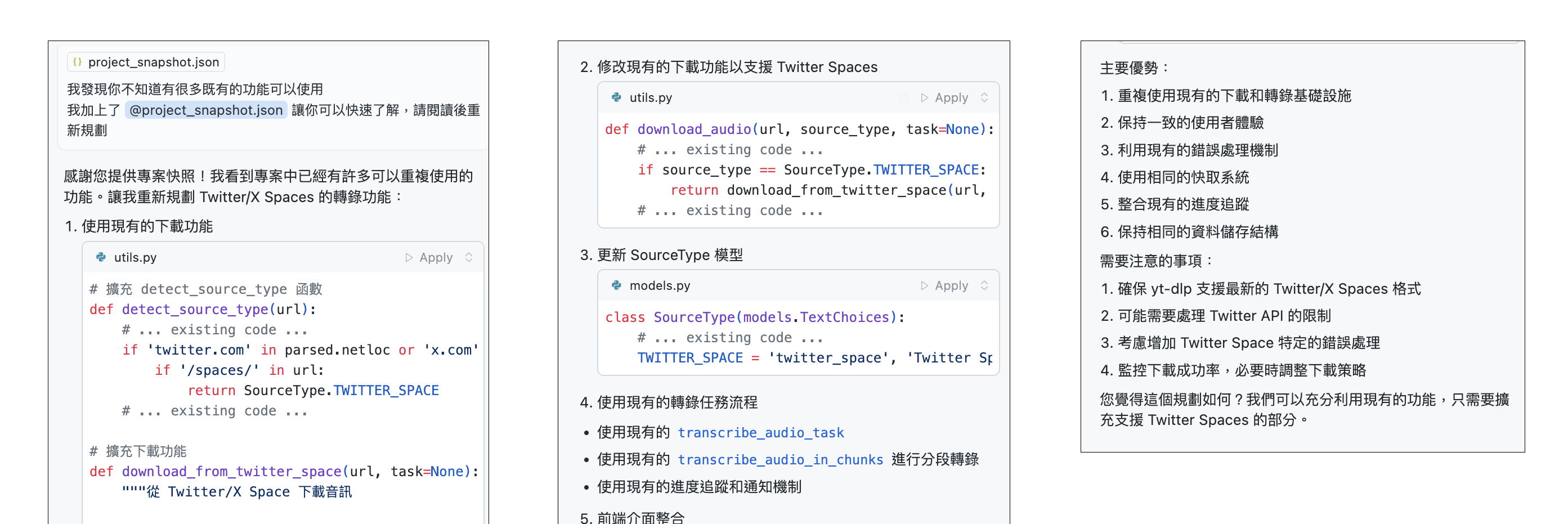1568x524 pixels.
Task: Click item "3. 考慮增加 Twitter Space 特定的錯誤處理"
Action: tap(1240, 343)
